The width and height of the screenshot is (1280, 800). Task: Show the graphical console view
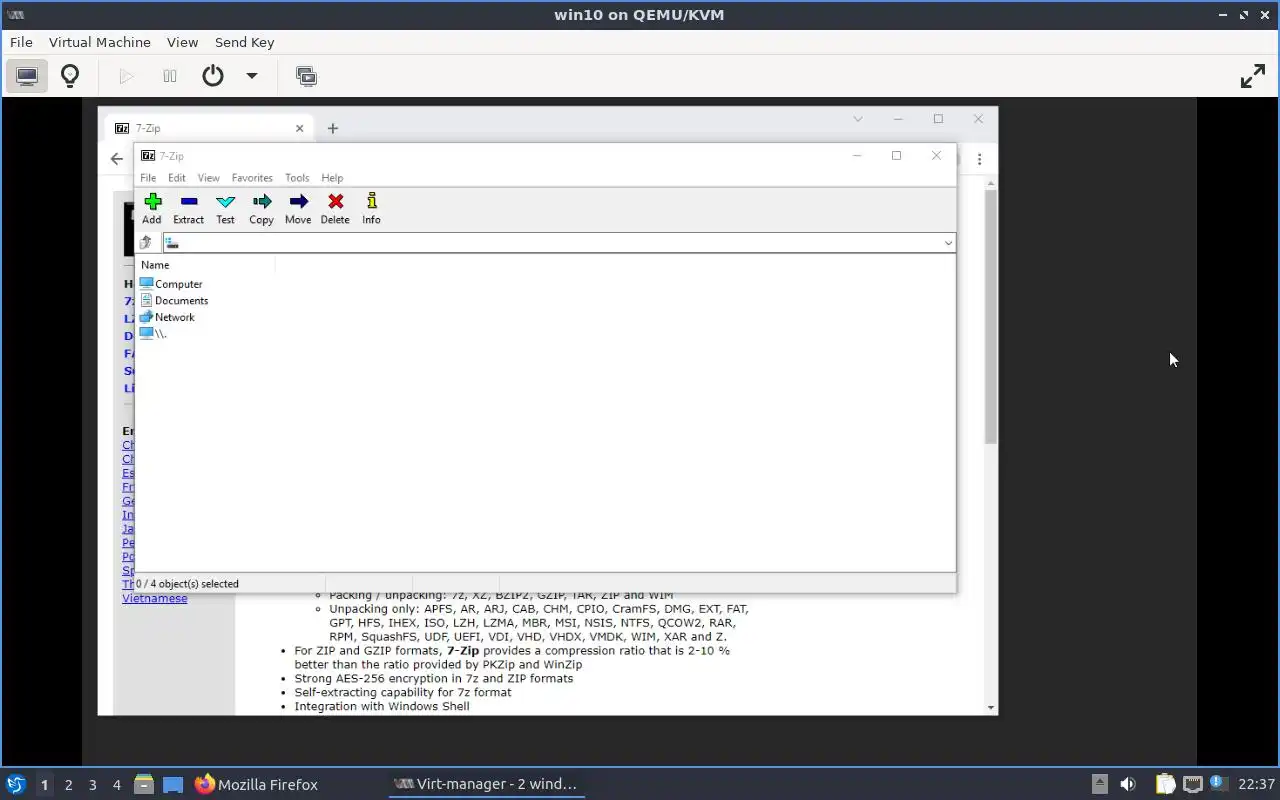coord(27,76)
